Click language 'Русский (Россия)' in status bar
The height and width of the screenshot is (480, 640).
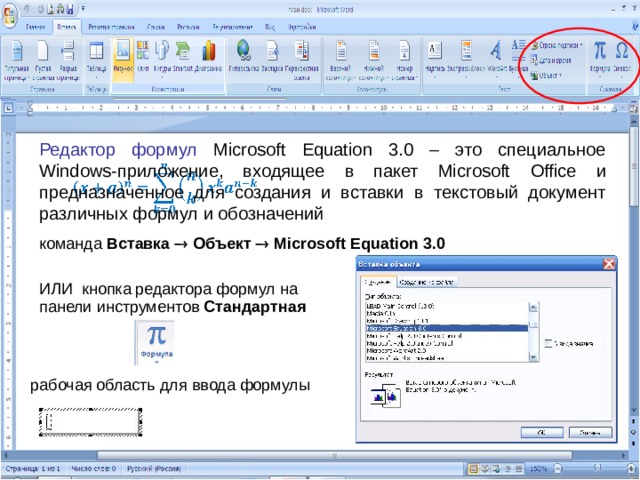click(x=154, y=469)
